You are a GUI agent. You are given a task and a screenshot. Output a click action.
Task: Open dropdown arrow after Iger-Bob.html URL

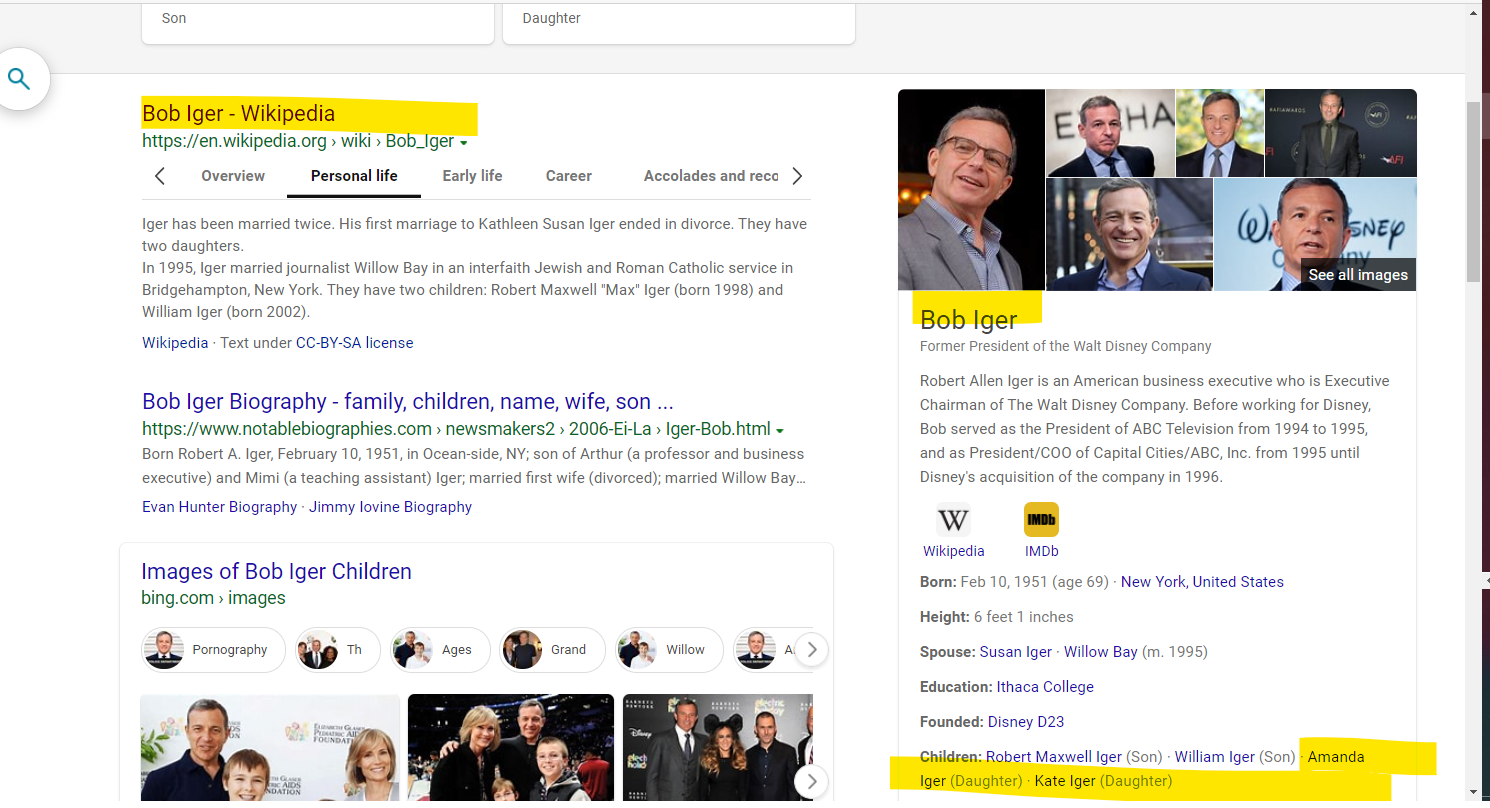point(780,431)
